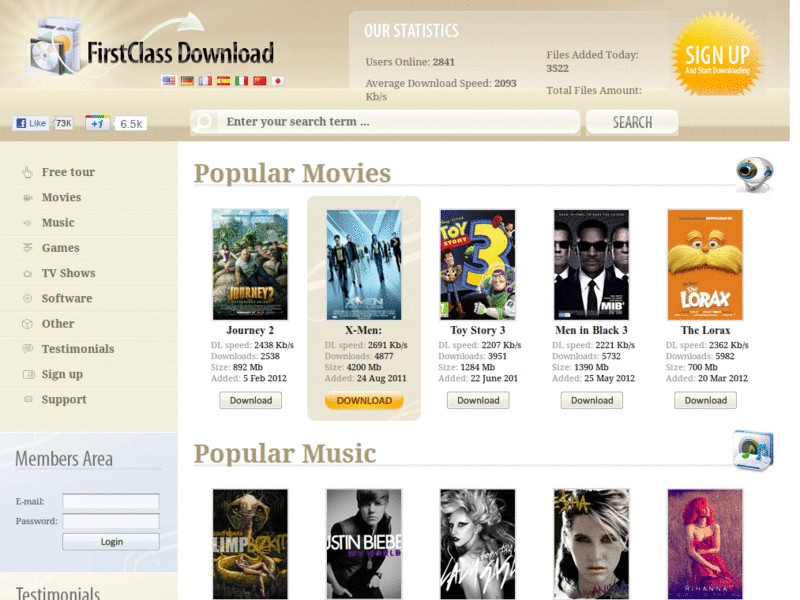Open the X-Men poster
Image resolution: width=800 pixels, height=600 pixels.
pos(364,264)
